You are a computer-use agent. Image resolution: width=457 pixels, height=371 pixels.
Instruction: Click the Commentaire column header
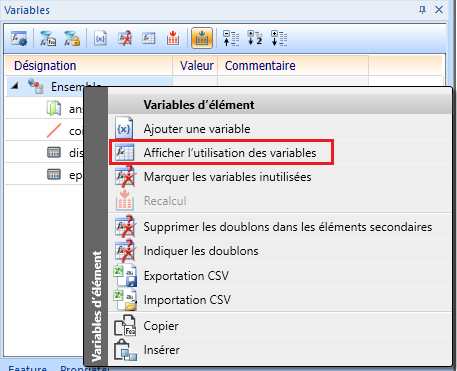click(293, 66)
